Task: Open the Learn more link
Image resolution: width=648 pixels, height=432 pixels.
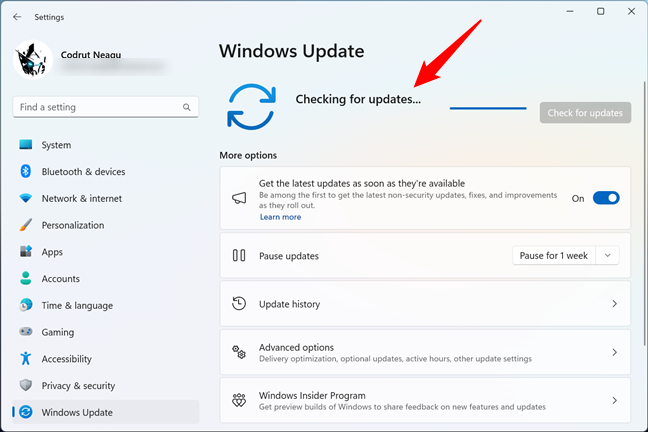Action: [x=280, y=217]
